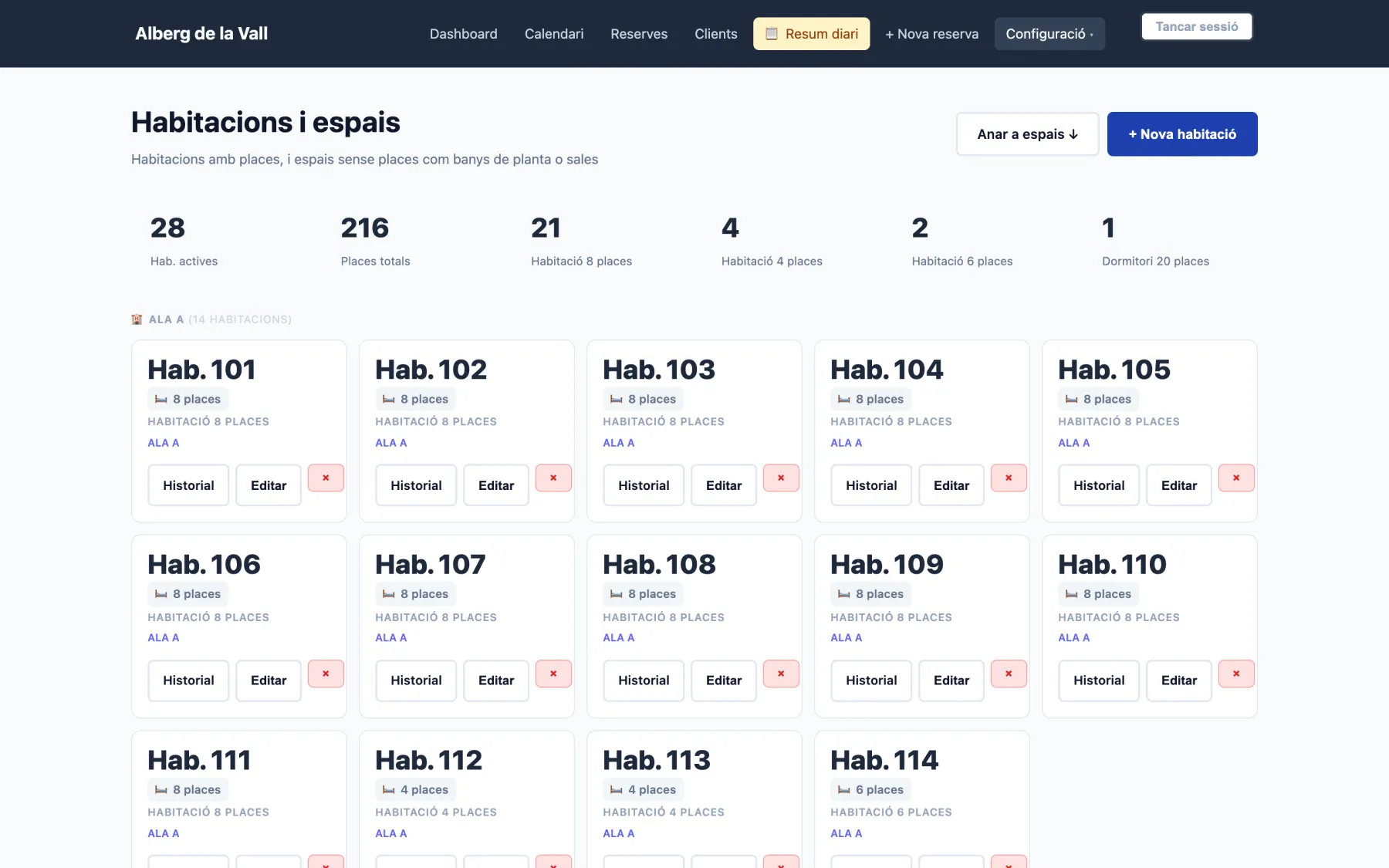Edit Hab. 108
This screenshot has height=868, width=1389.
[x=724, y=681]
